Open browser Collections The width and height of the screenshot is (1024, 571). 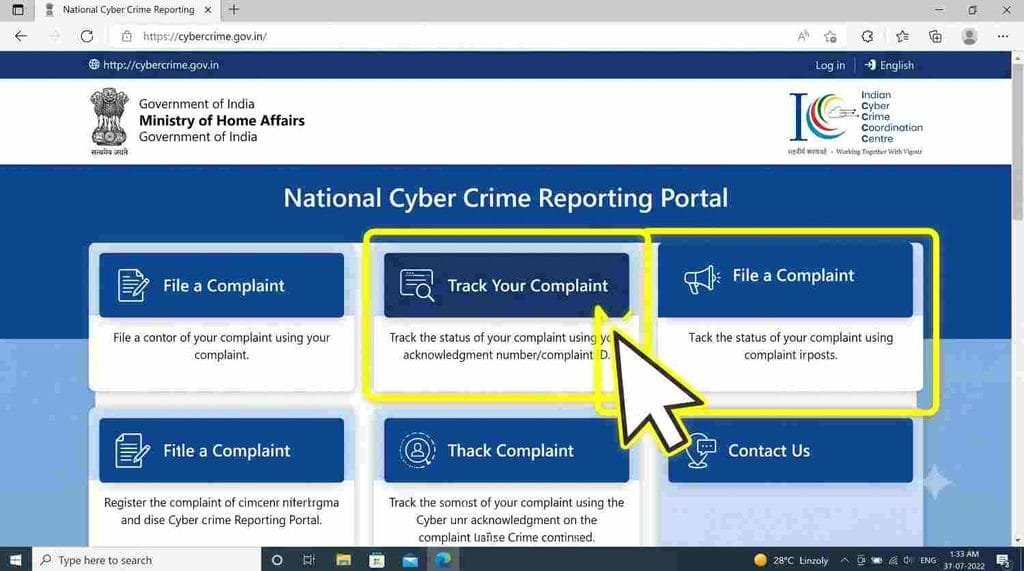[x=935, y=37]
